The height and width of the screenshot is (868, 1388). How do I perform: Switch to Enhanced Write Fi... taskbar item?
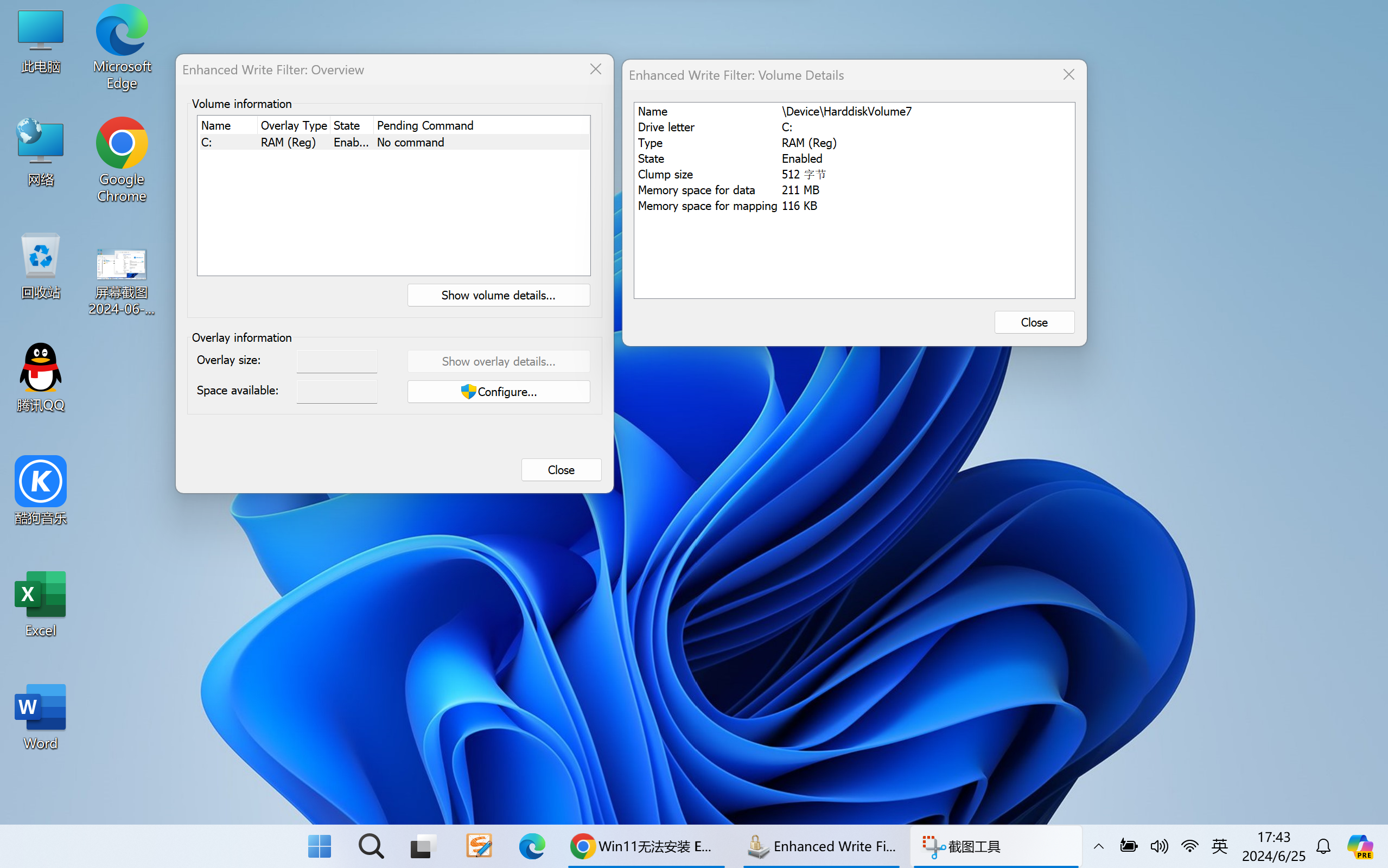[821, 846]
